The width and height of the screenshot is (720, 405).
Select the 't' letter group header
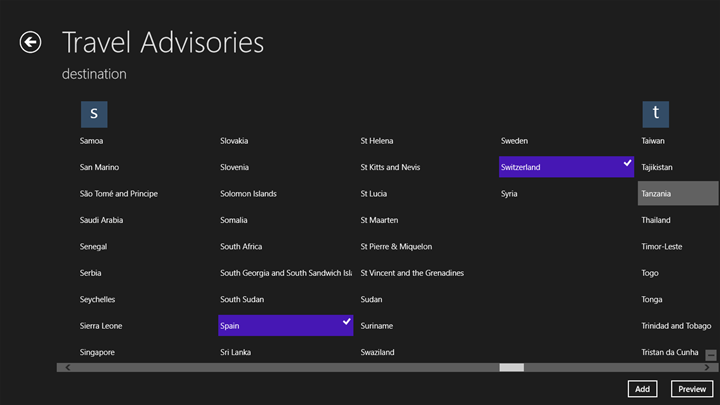(655, 113)
